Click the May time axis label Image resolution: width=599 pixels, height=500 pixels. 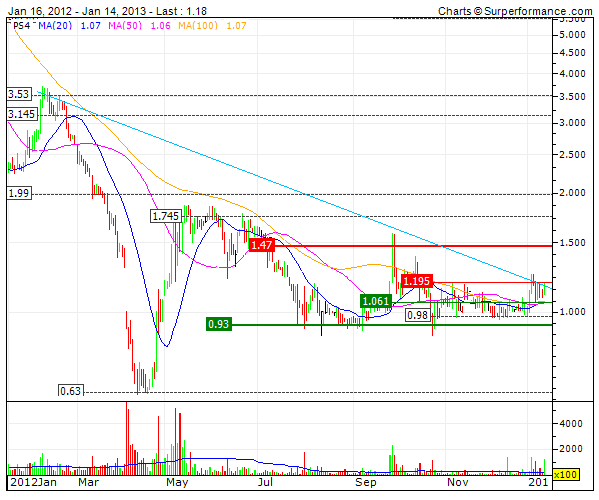[177, 482]
